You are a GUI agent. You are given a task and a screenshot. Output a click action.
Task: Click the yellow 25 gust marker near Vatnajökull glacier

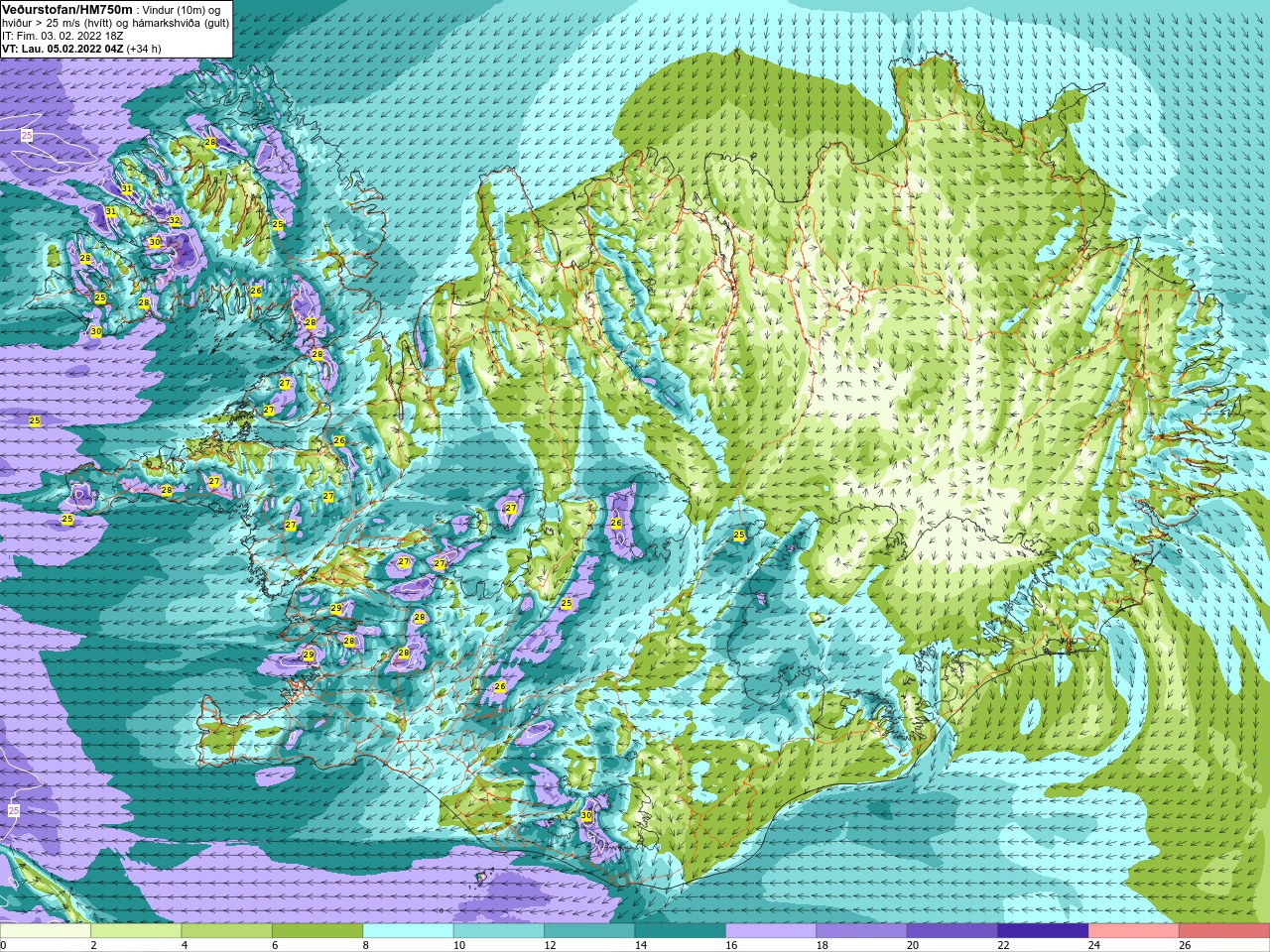point(739,535)
